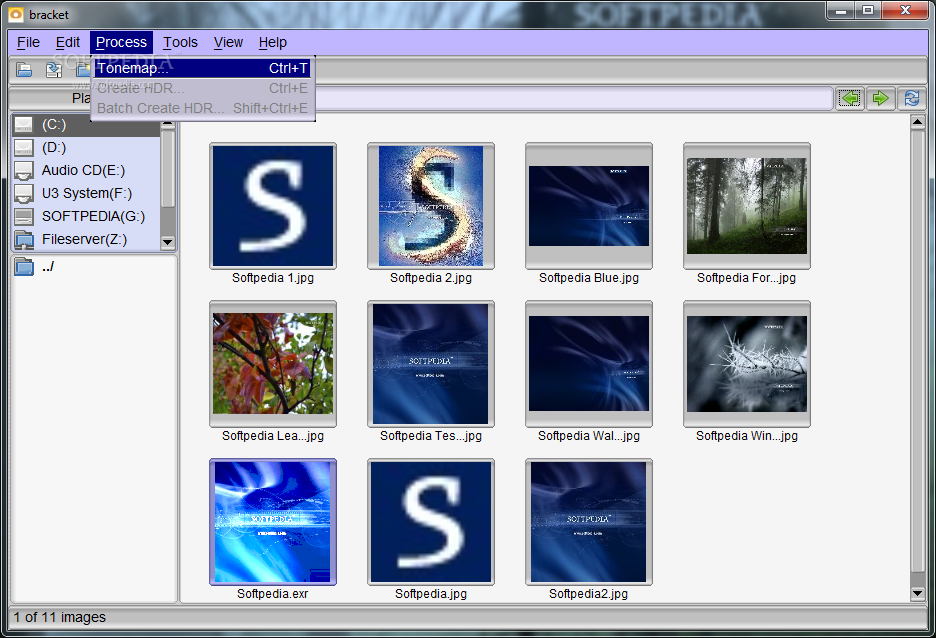Select Softpedia.exr thumbnail
This screenshot has height=638, width=936.
pos(273,522)
